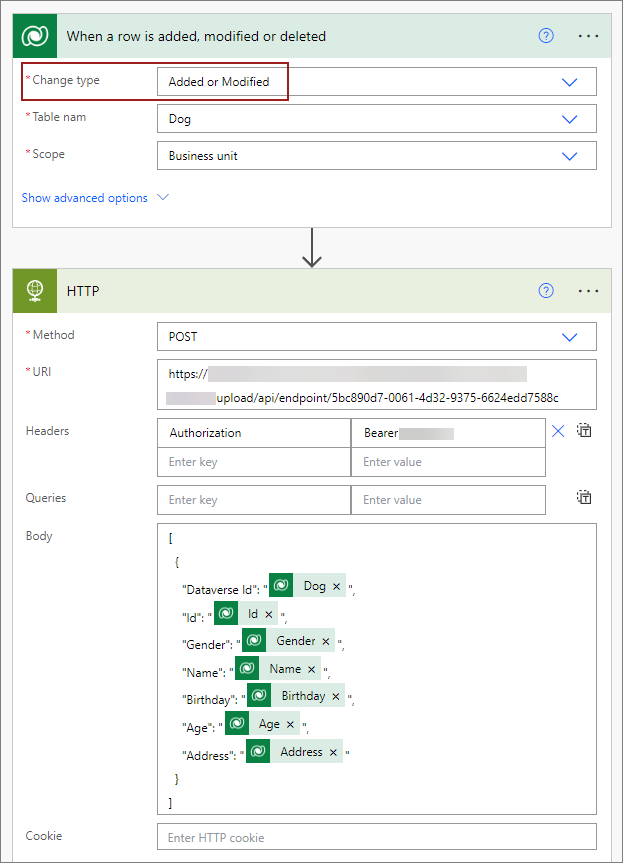Open help for the HTTP action
Viewport: 623px width, 863px height.
click(x=546, y=290)
